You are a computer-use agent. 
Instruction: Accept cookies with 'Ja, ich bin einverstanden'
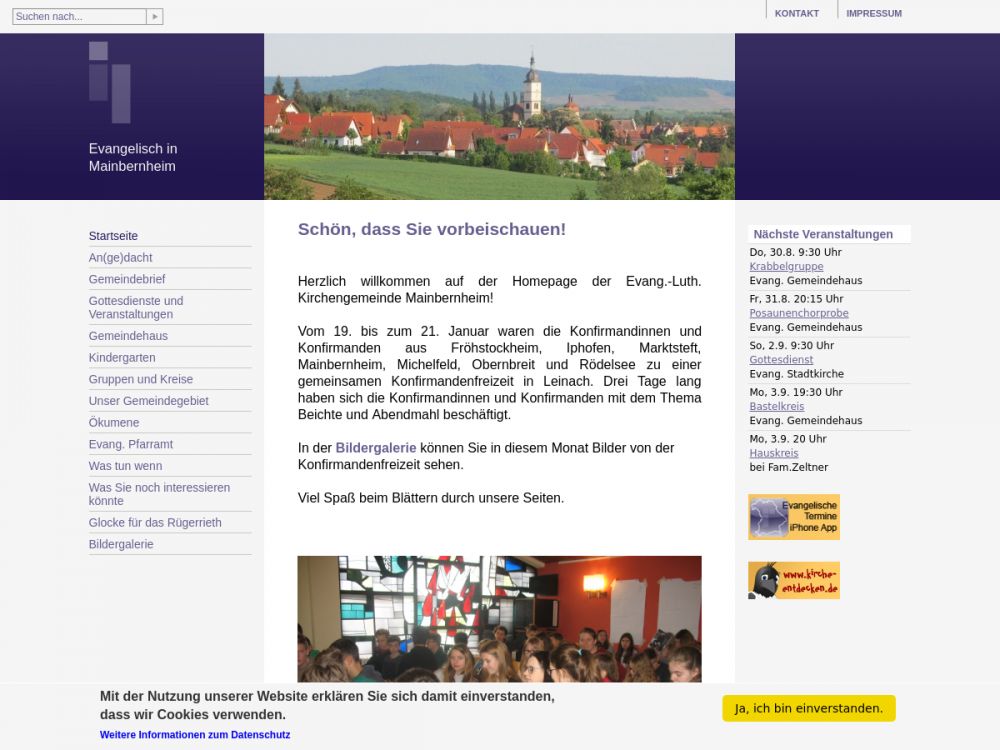coord(808,708)
